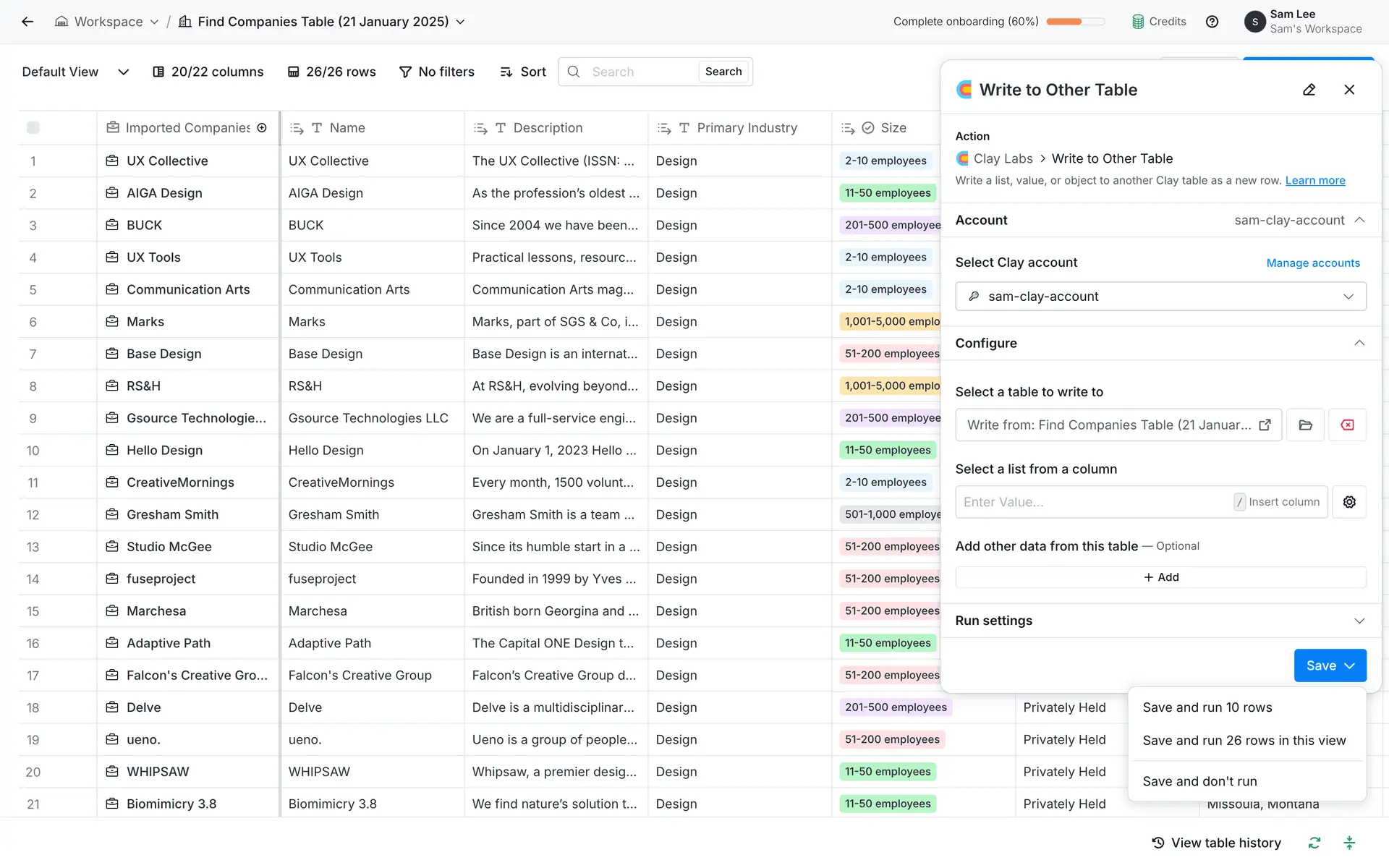Choose Save and run 10 rows
The image size is (1389, 868).
pyautogui.click(x=1207, y=707)
